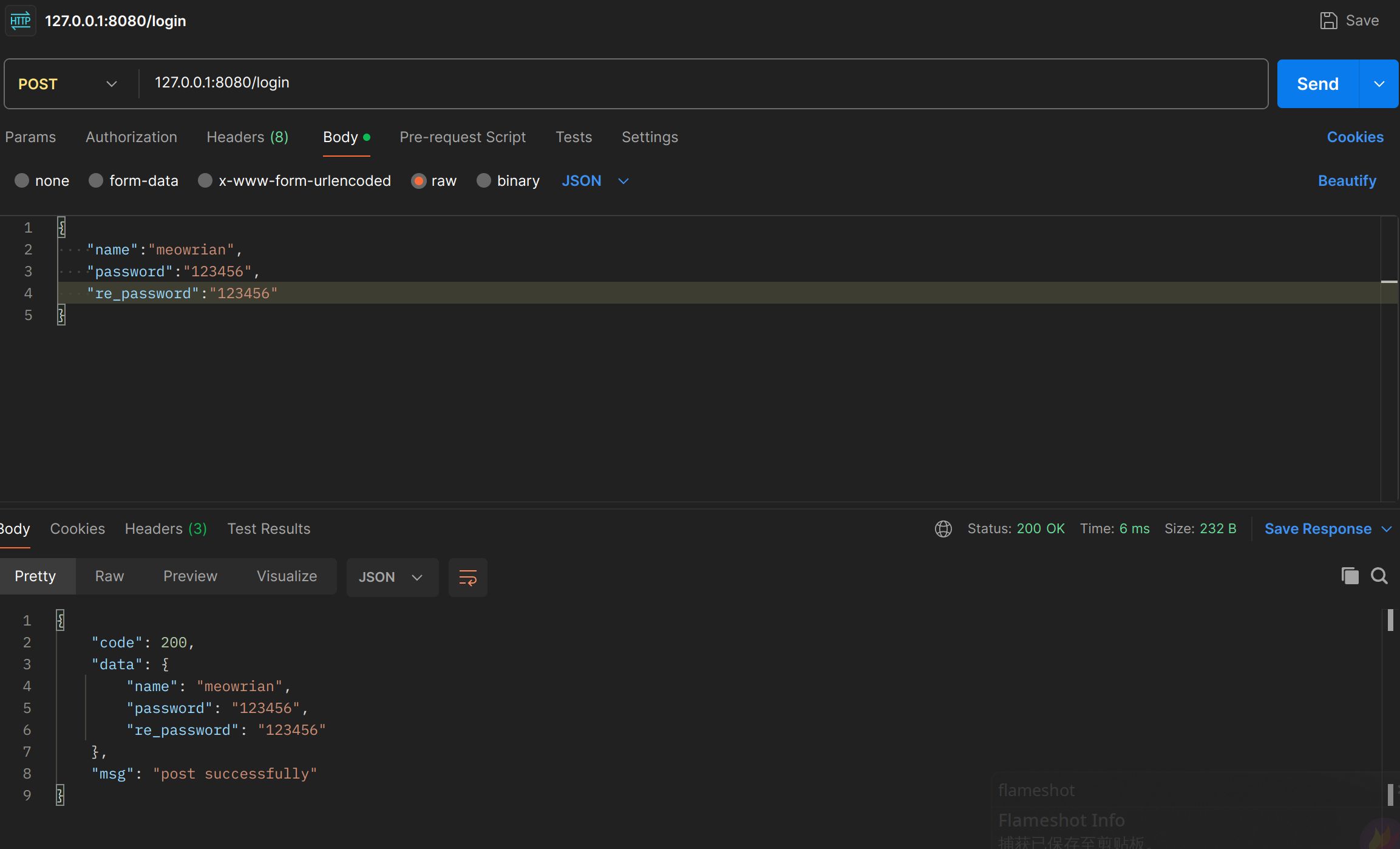Viewport: 1400px width, 849px height.
Task: Switch response view to Raw
Action: pyautogui.click(x=109, y=576)
